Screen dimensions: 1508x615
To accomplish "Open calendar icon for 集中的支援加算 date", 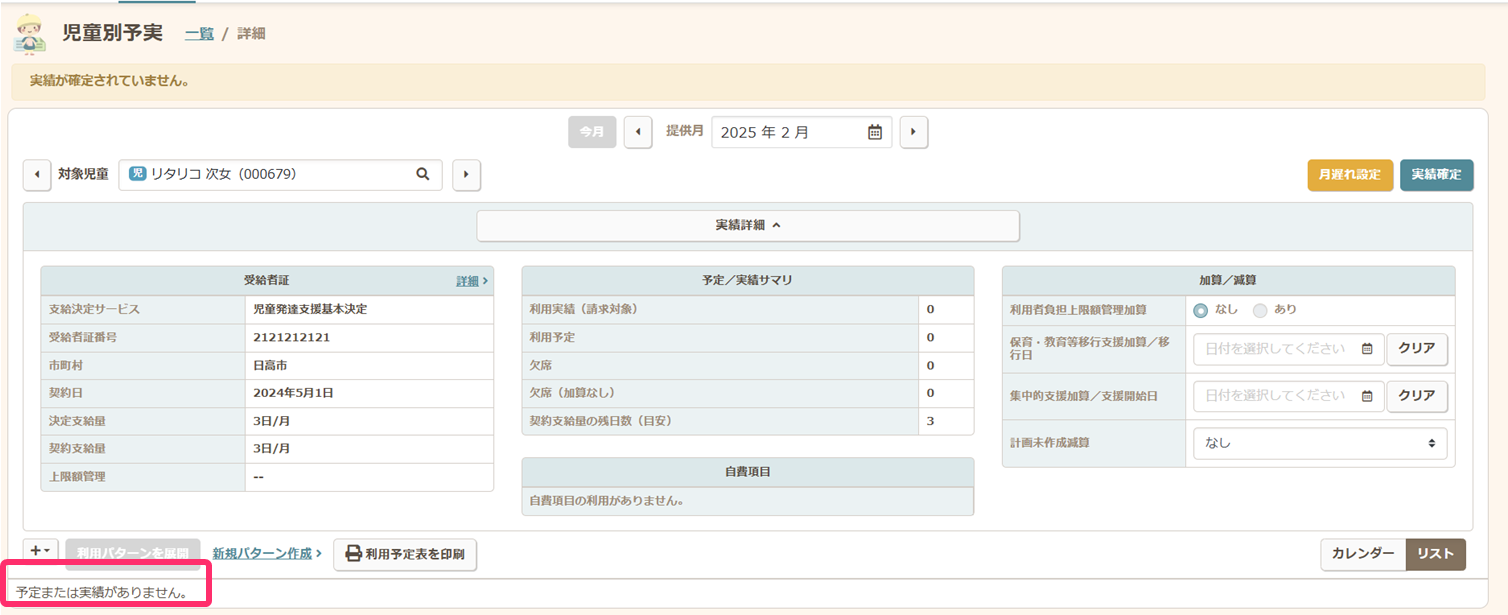I will [1367, 396].
